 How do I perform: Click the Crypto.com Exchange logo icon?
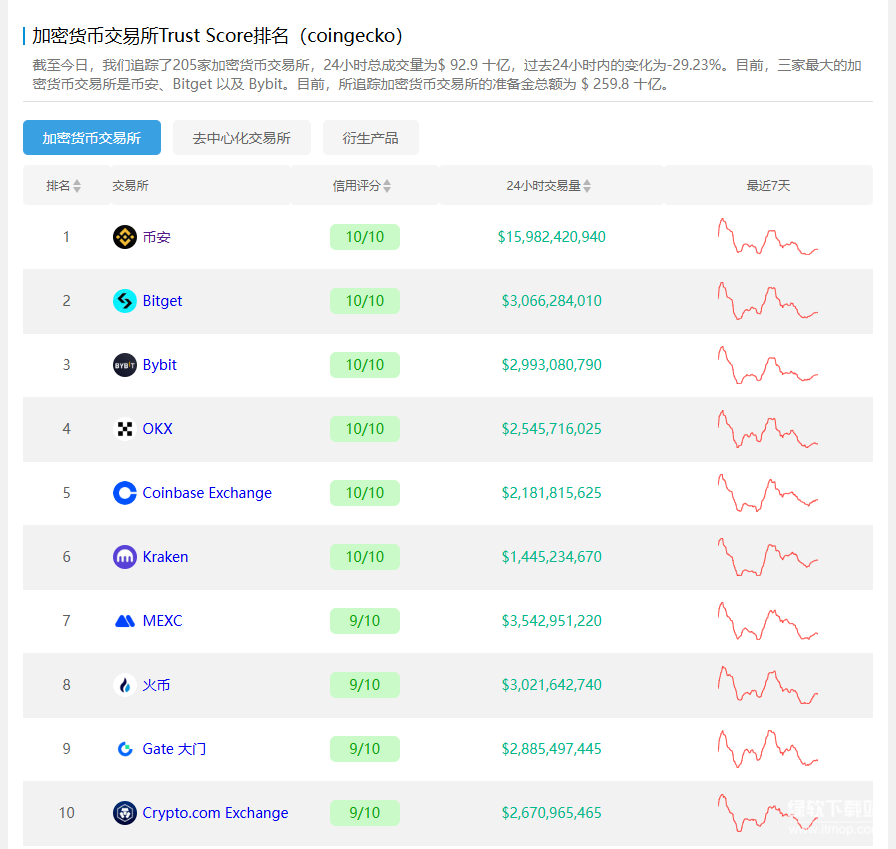click(125, 813)
